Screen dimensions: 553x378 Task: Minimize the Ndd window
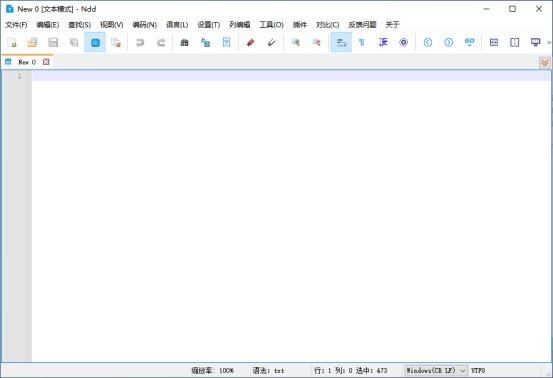tap(486, 9)
